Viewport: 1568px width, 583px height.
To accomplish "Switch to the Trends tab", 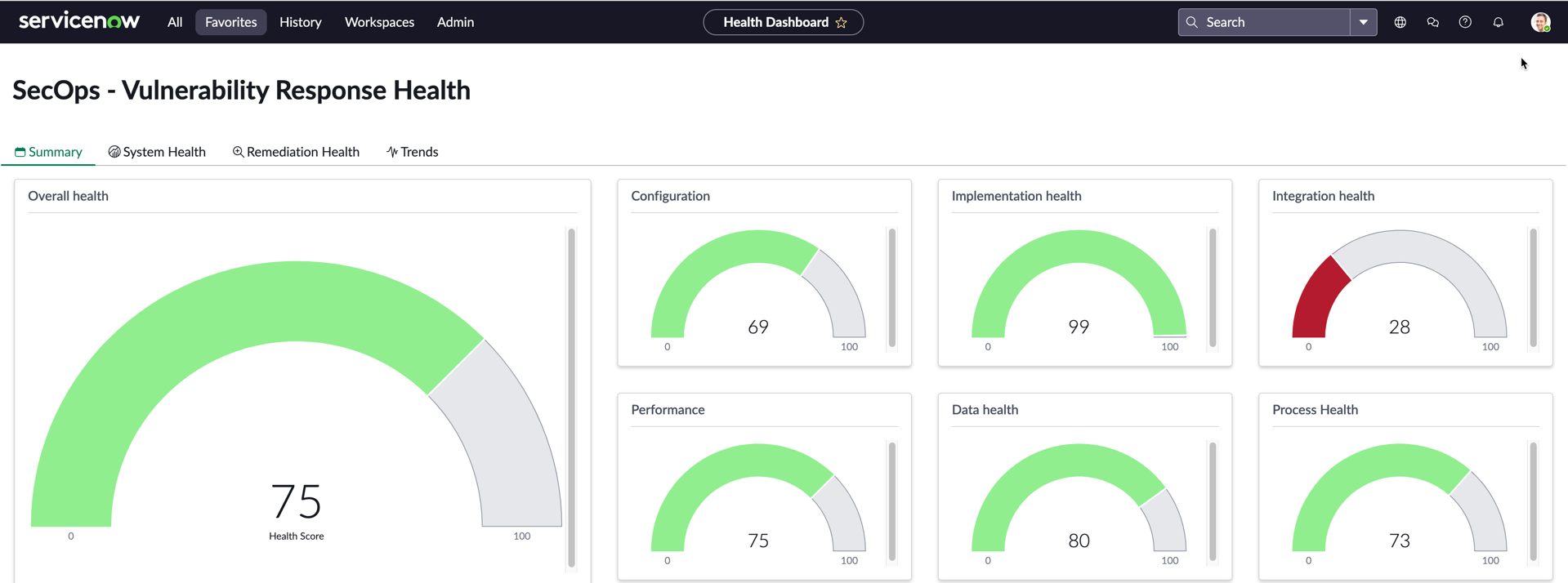I will 413,152.
